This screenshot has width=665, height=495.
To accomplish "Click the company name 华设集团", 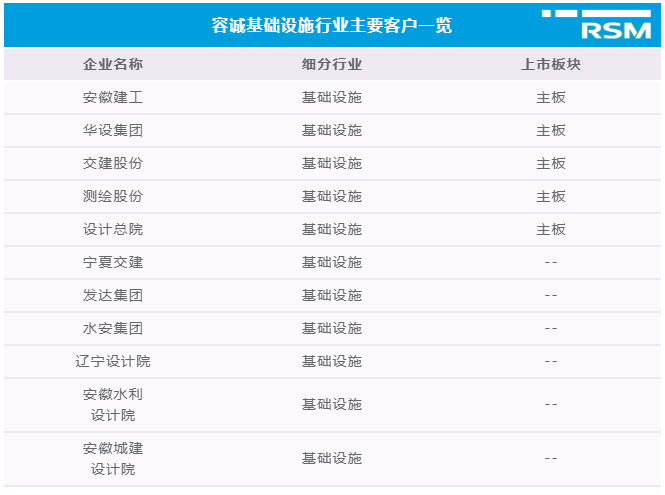I will 113,131.
